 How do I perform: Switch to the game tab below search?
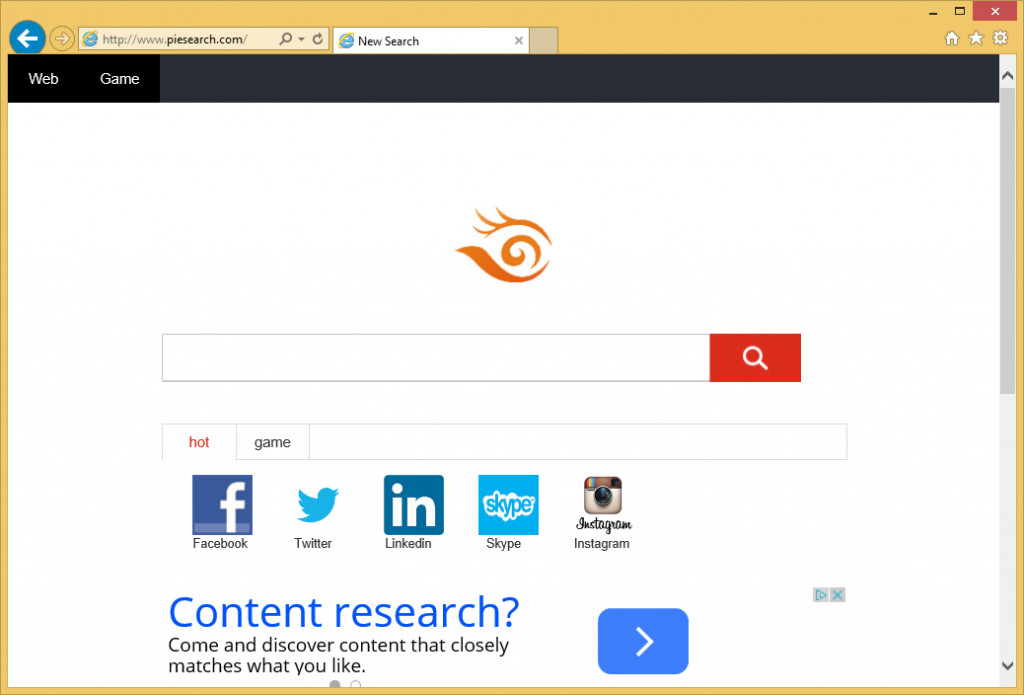tap(272, 442)
